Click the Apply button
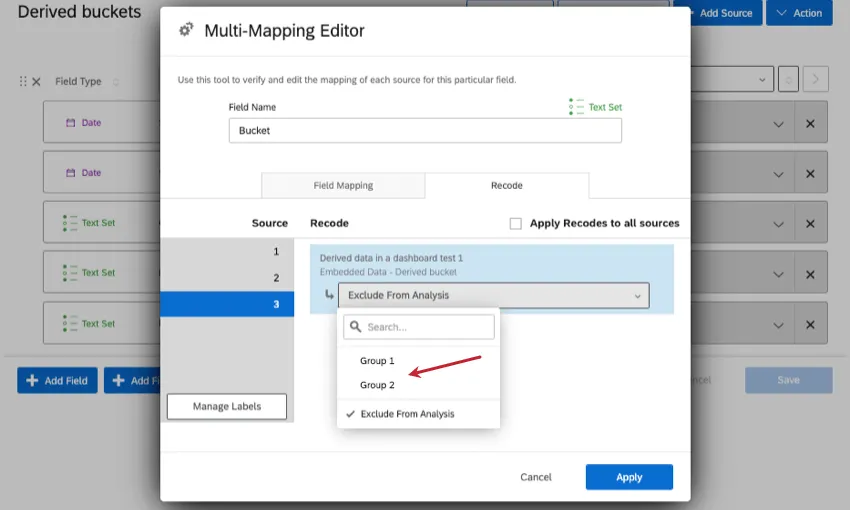 pyautogui.click(x=629, y=477)
